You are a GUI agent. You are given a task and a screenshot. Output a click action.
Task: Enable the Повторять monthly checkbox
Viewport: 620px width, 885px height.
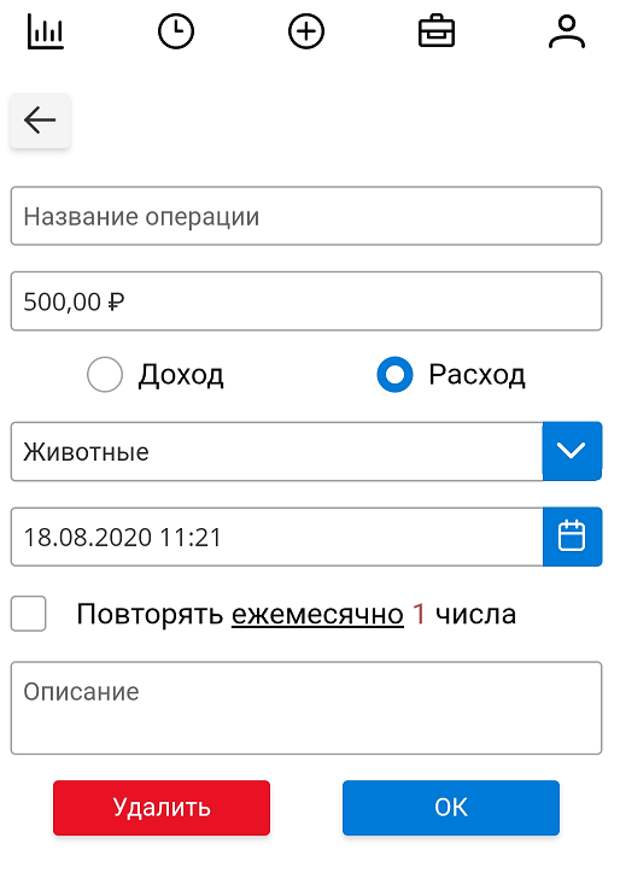pos(28,613)
